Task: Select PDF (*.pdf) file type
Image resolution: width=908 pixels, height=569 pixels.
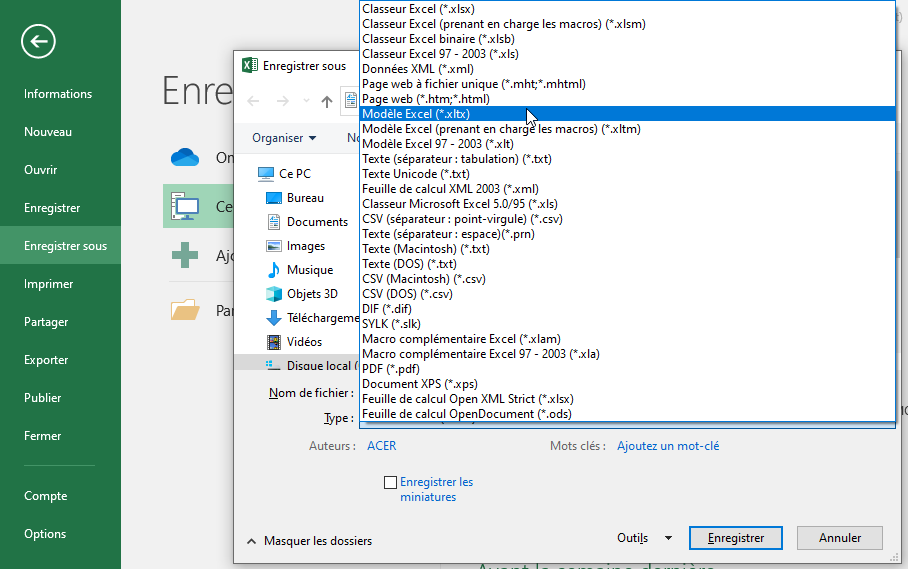Action: click(x=627, y=369)
